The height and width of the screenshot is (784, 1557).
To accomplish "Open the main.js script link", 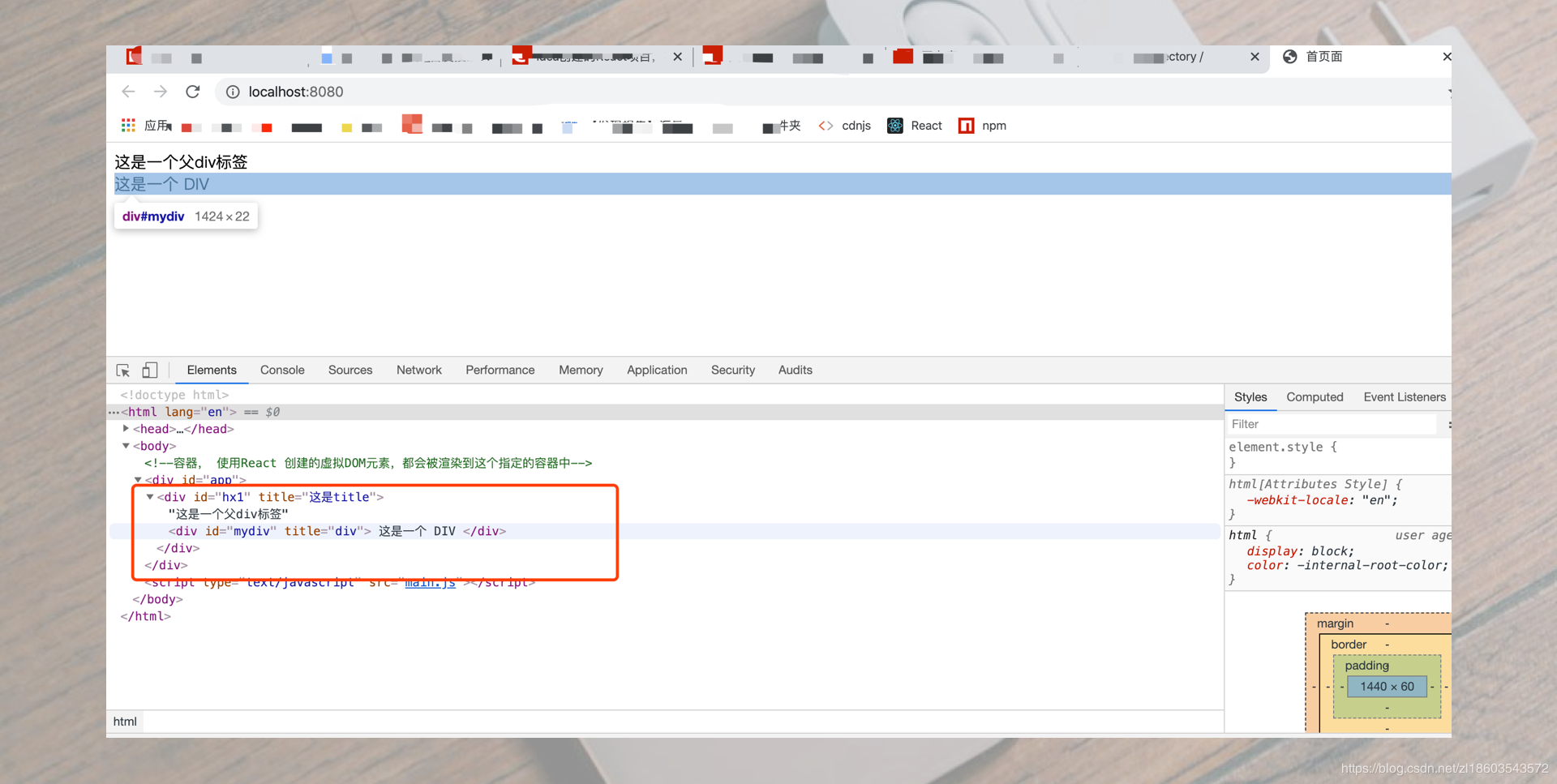I will click(x=430, y=582).
